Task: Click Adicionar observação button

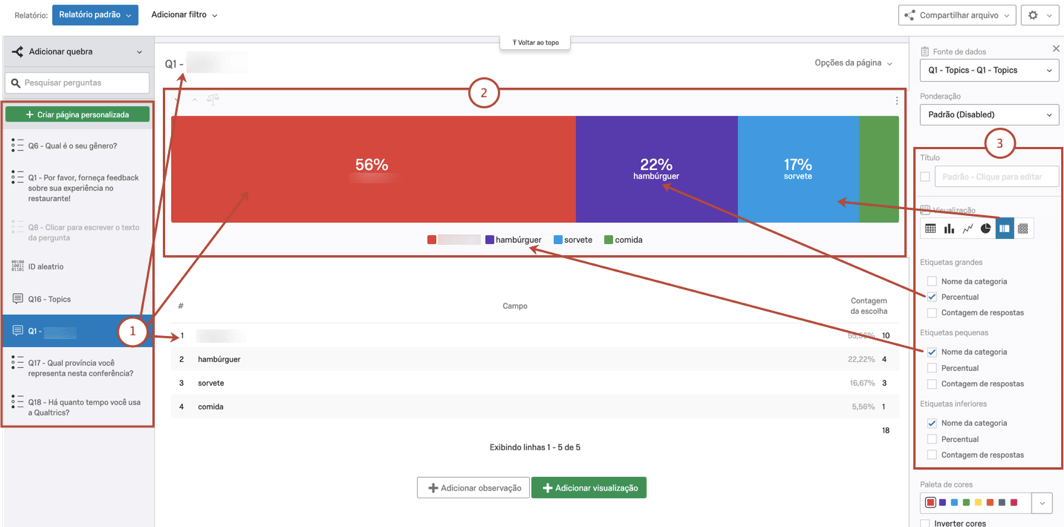Action: coord(473,488)
